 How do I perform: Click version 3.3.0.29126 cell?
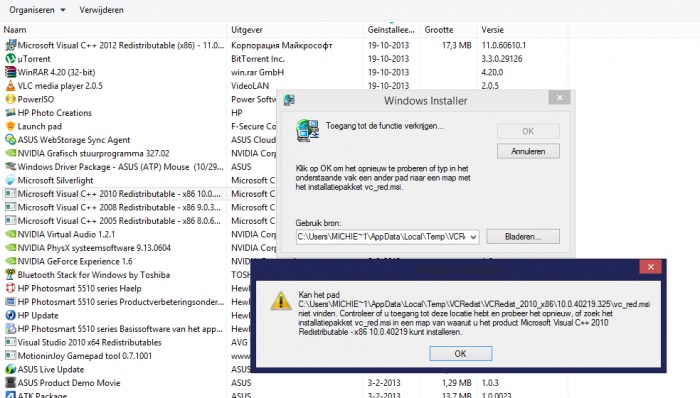pyautogui.click(x=502, y=58)
